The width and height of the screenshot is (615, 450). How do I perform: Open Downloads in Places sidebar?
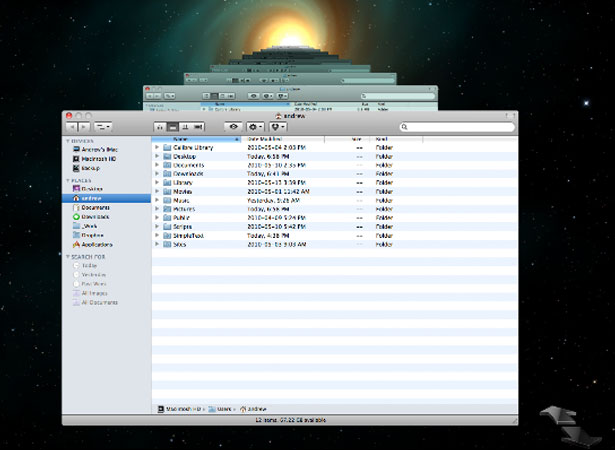pos(91,217)
